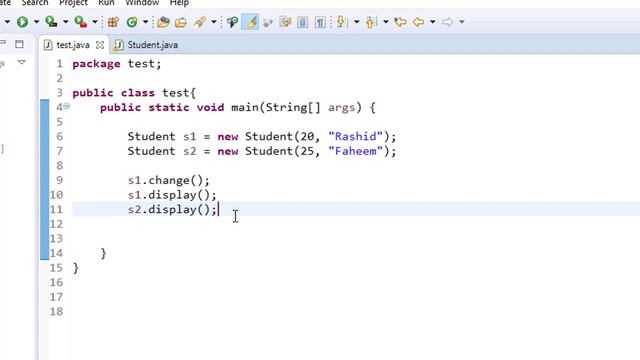
Task: Open the Search flashlight tool
Action: click(x=200, y=22)
